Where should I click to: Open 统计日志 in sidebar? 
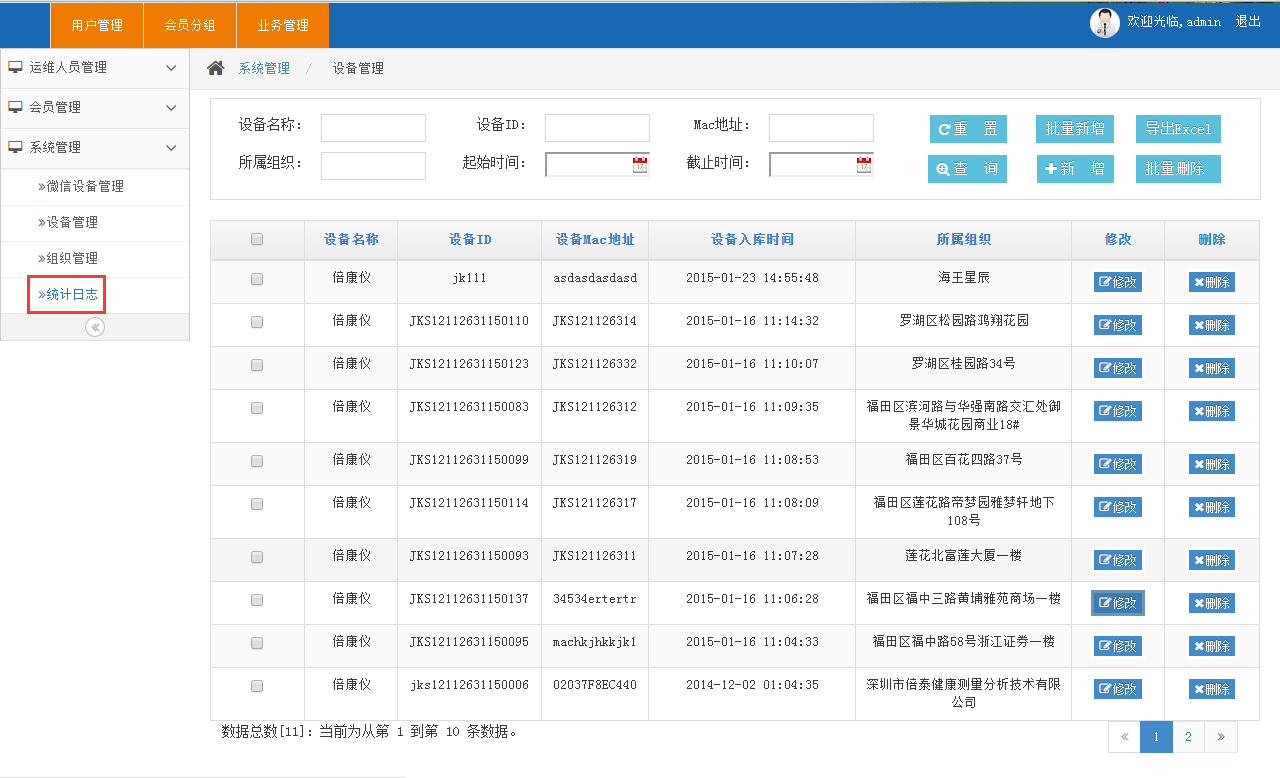point(67,294)
